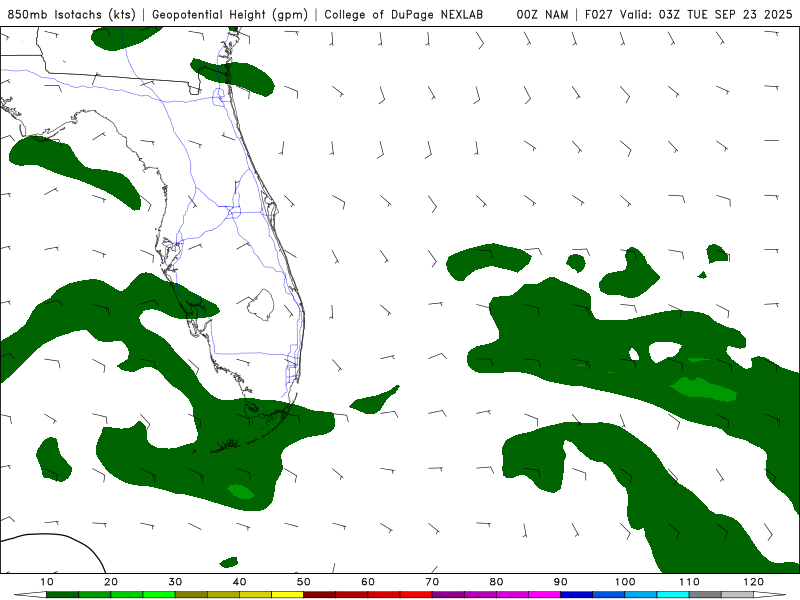The height and width of the screenshot is (600, 800).
Task: Click the darkest green 10-15 kt legend swatch
Action: tap(62, 595)
